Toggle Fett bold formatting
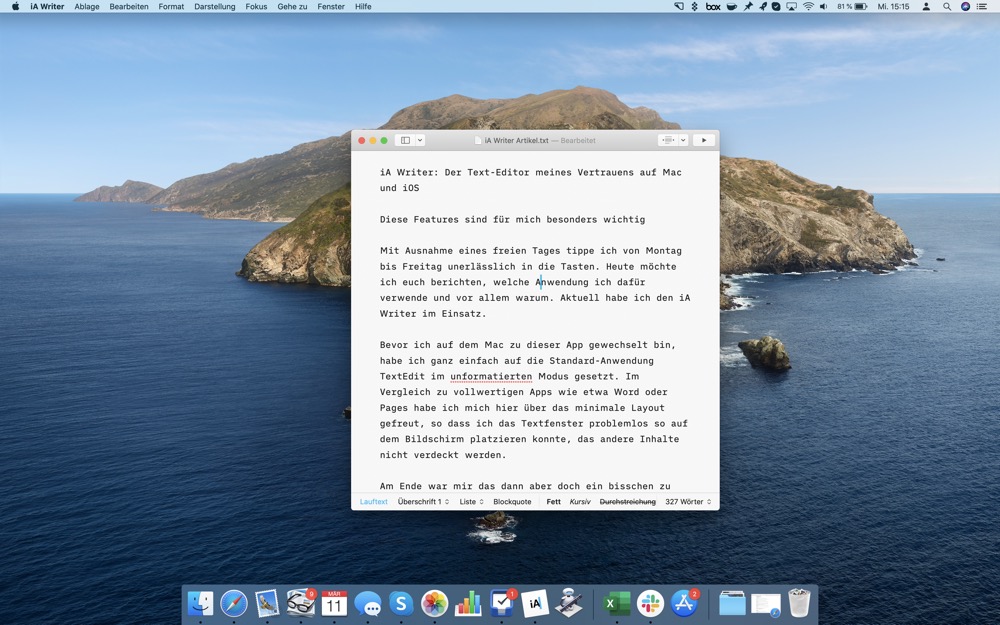This screenshot has height=625, width=1000. click(553, 502)
